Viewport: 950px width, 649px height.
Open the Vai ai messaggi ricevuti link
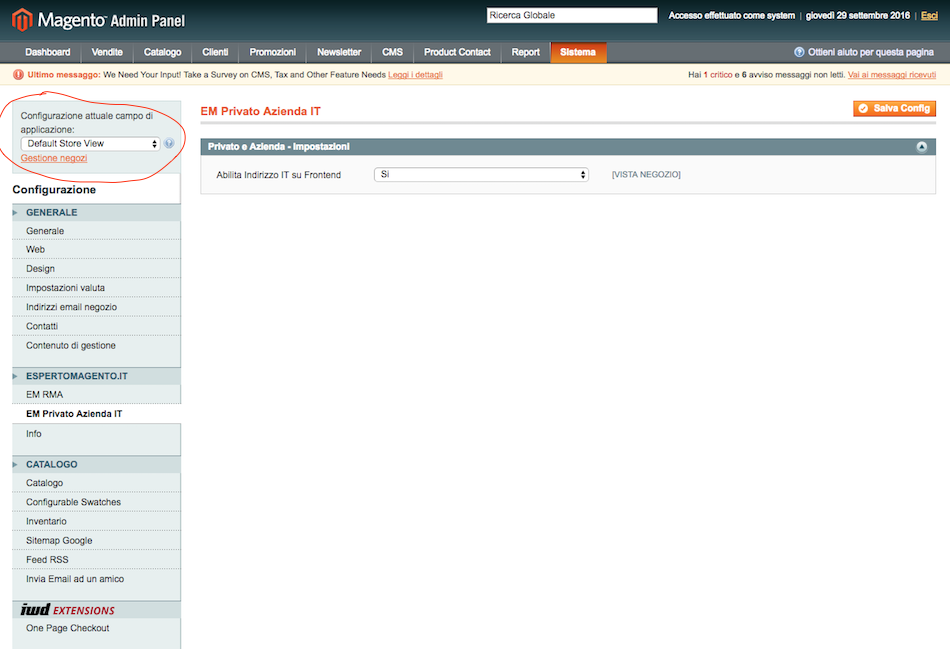click(x=892, y=75)
